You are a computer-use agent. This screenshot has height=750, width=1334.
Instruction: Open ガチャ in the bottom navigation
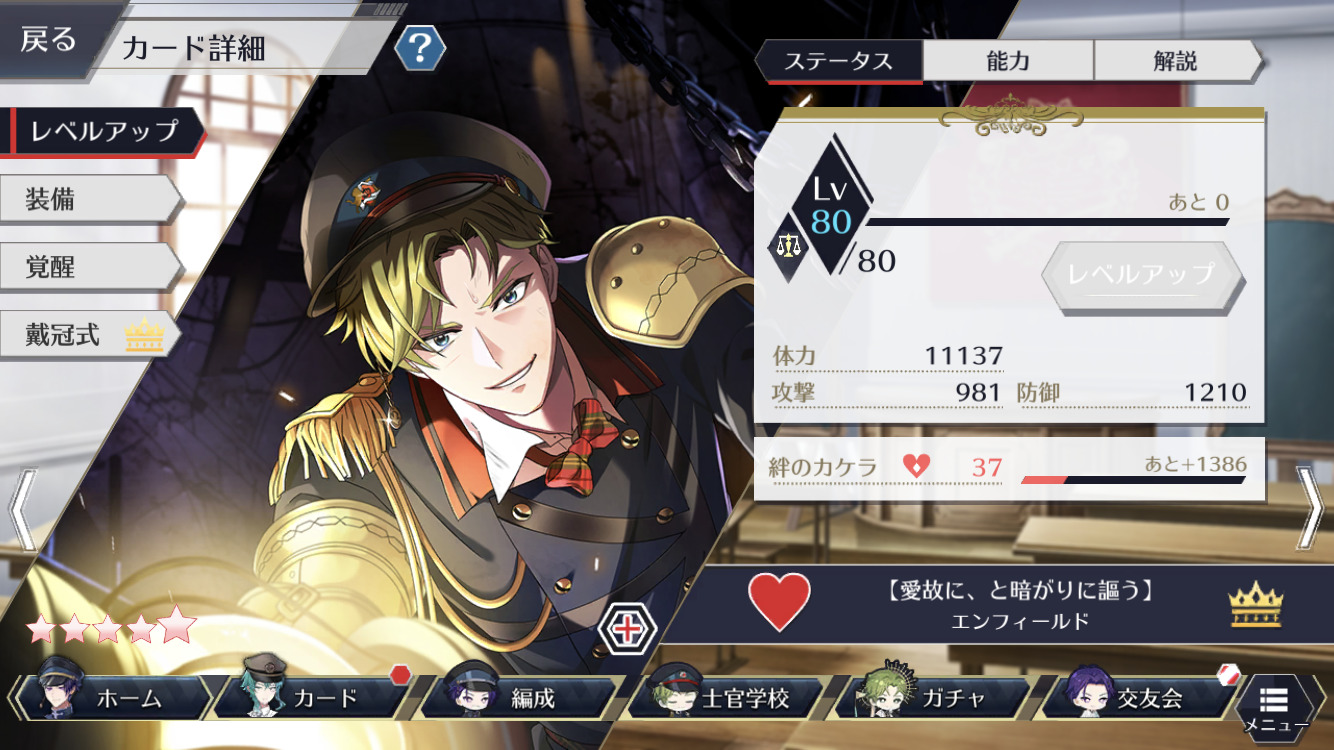[x=932, y=696]
